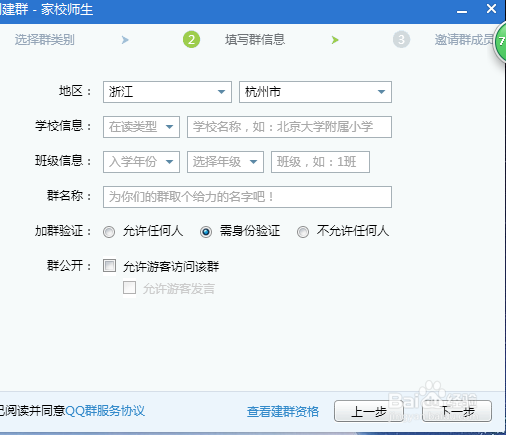This screenshot has height=435, width=506.
Task: Select the 选择群类别 step label
Action: pos(44,40)
